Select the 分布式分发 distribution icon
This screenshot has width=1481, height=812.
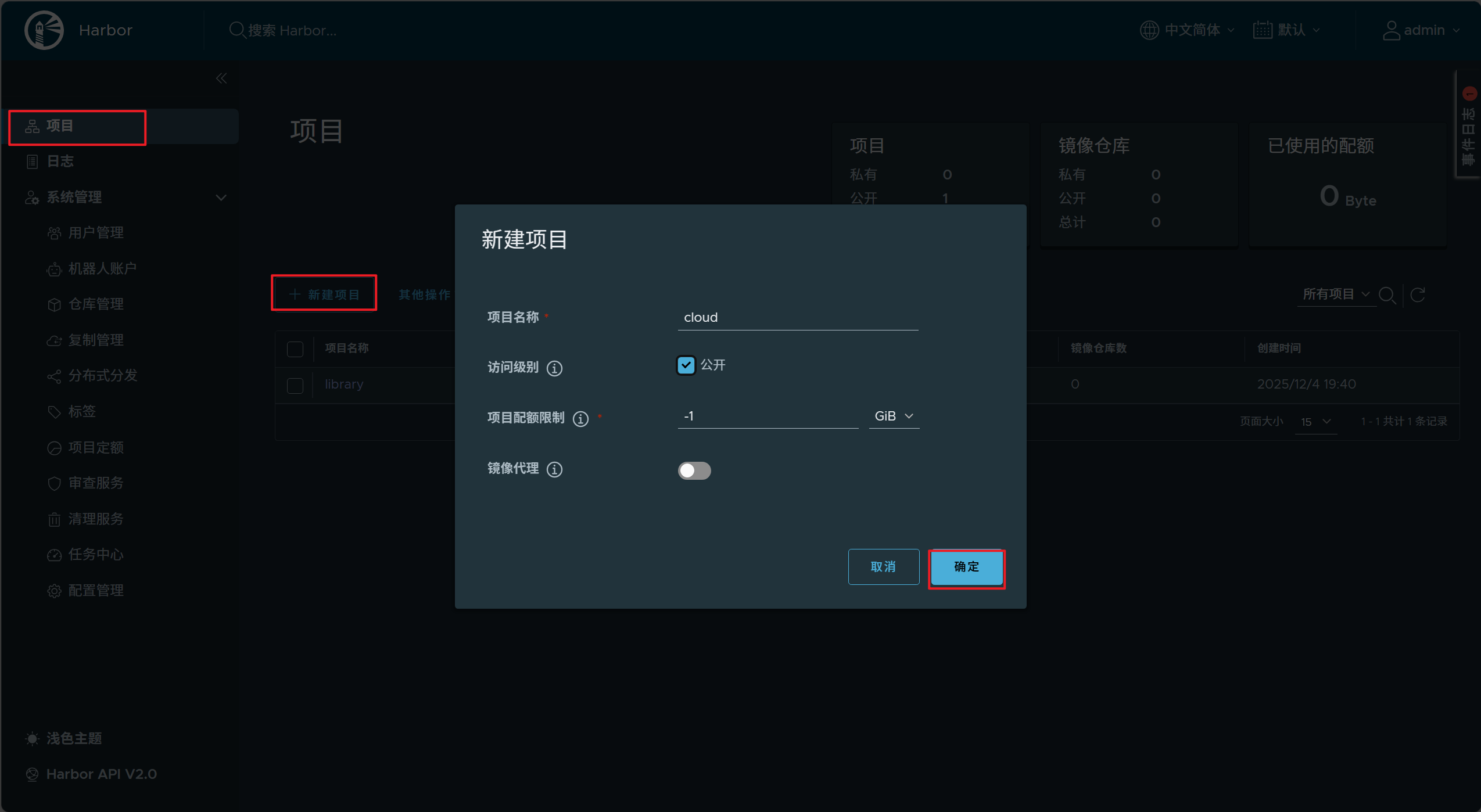pos(54,376)
